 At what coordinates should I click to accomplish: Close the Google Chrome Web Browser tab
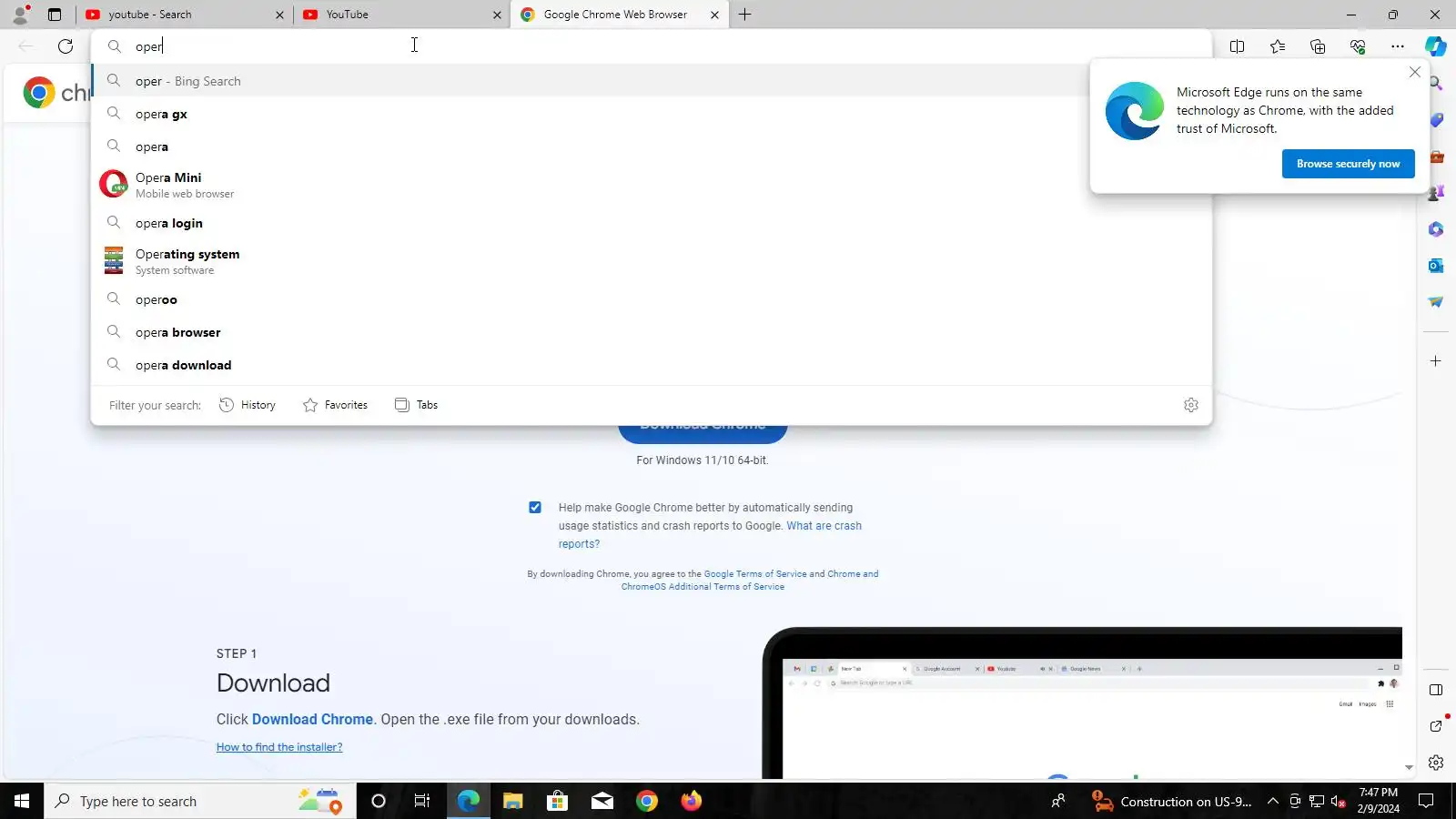click(714, 15)
